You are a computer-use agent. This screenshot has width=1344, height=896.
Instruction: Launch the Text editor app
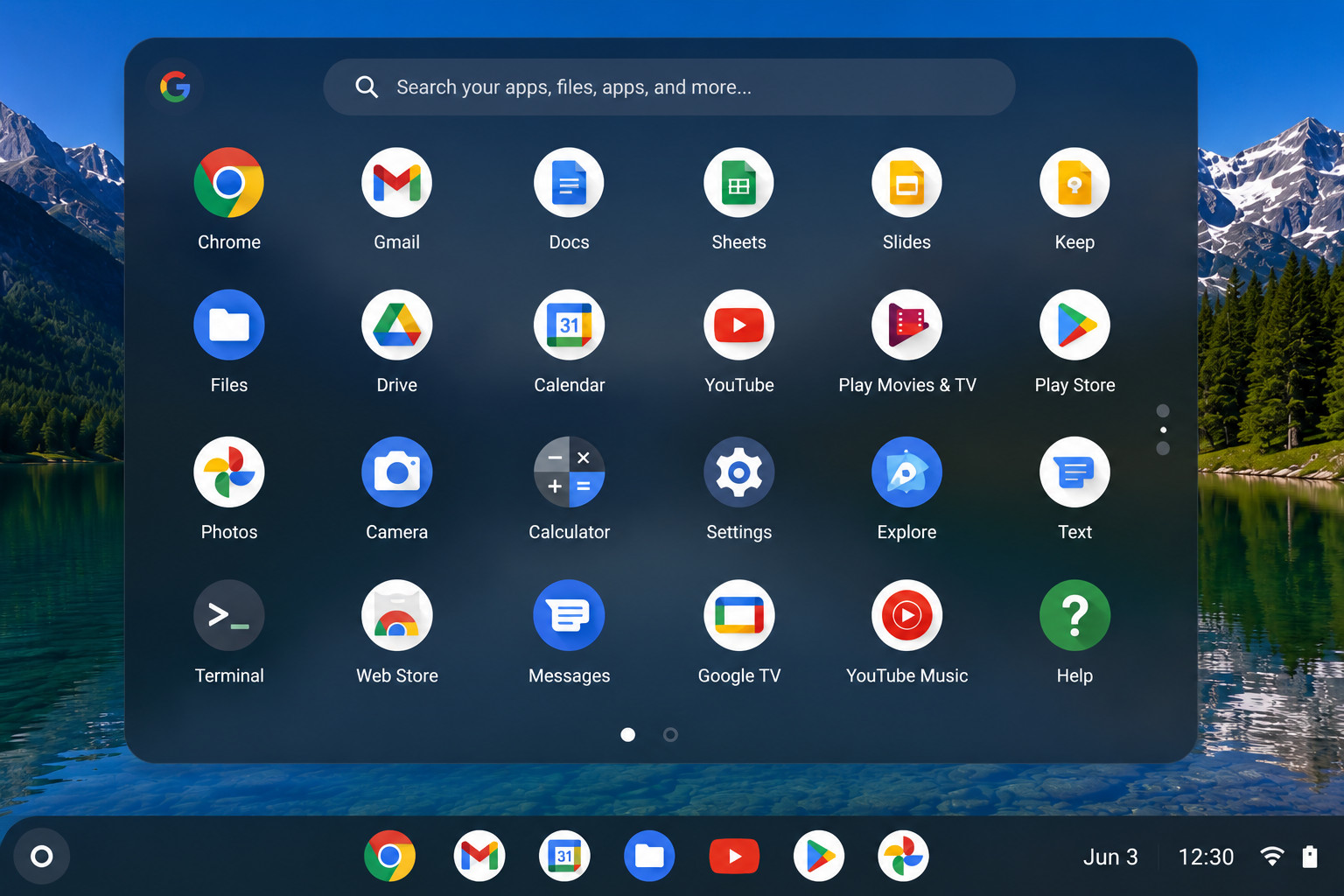click(1074, 472)
